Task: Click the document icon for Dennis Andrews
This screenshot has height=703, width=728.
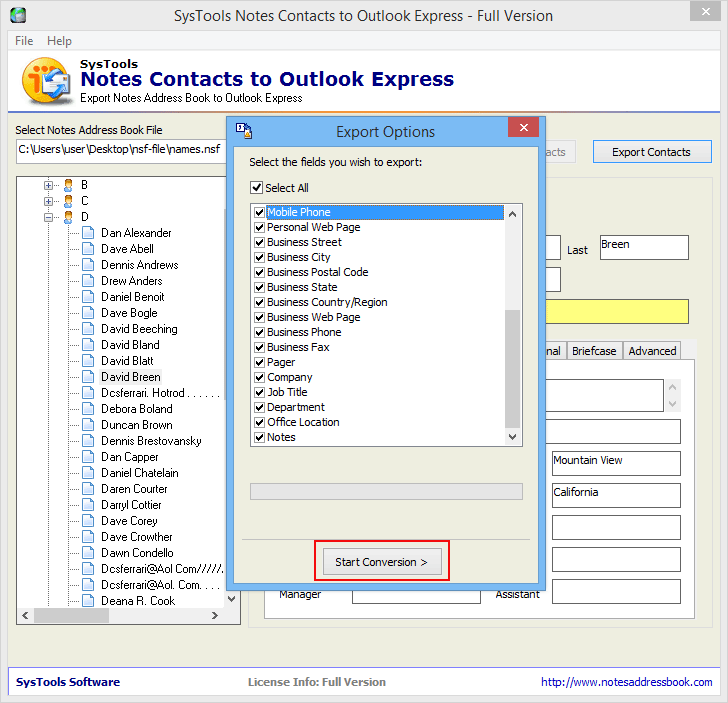Action: (x=88, y=265)
